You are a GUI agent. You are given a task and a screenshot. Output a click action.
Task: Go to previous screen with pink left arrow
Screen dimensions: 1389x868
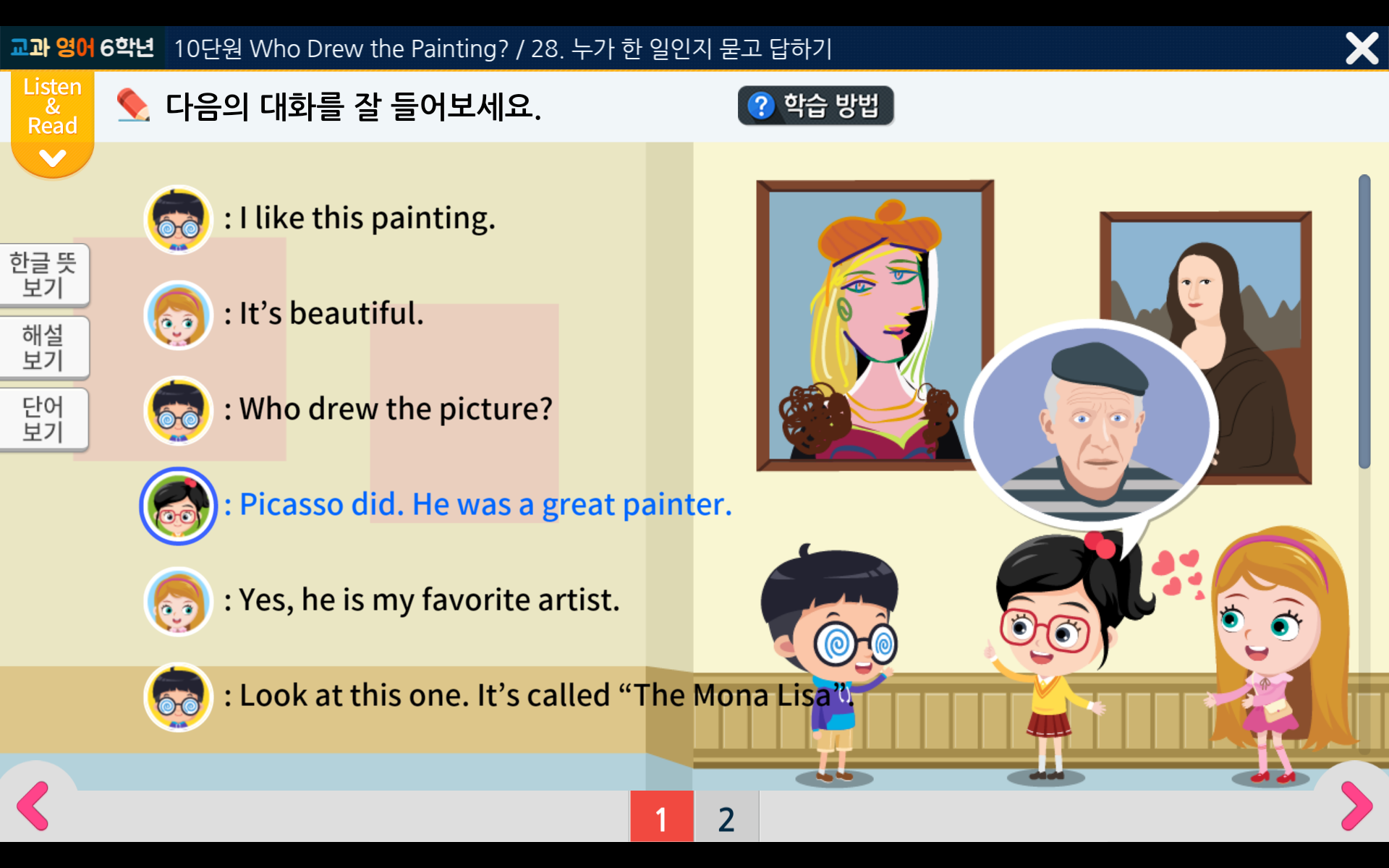click(33, 806)
